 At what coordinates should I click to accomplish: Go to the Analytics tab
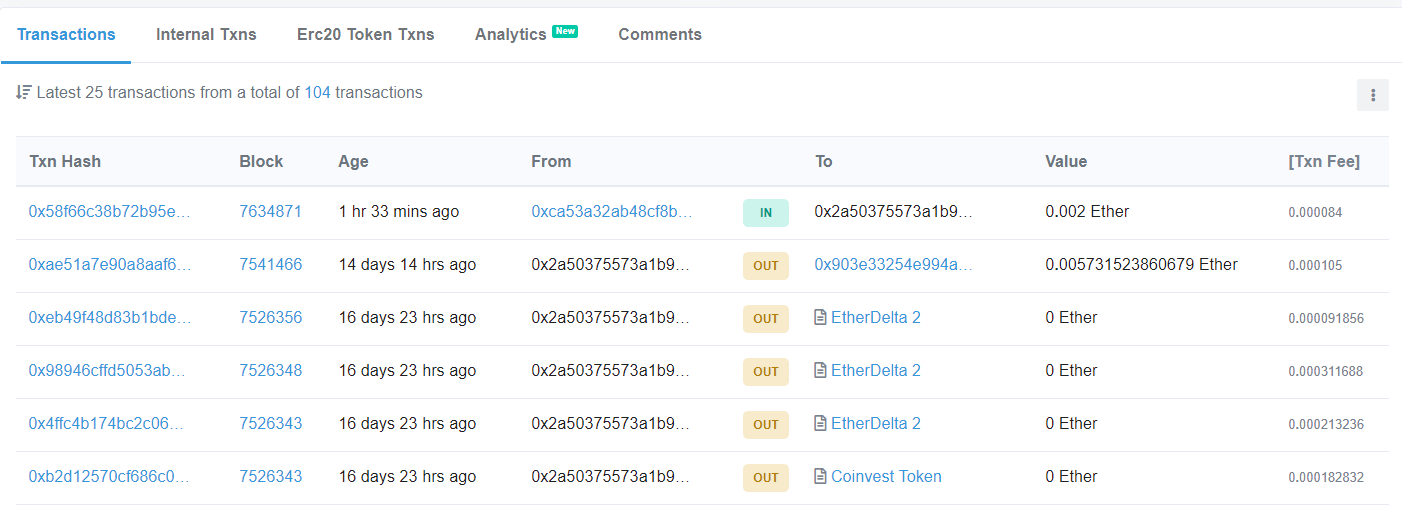(x=511, y=34)
